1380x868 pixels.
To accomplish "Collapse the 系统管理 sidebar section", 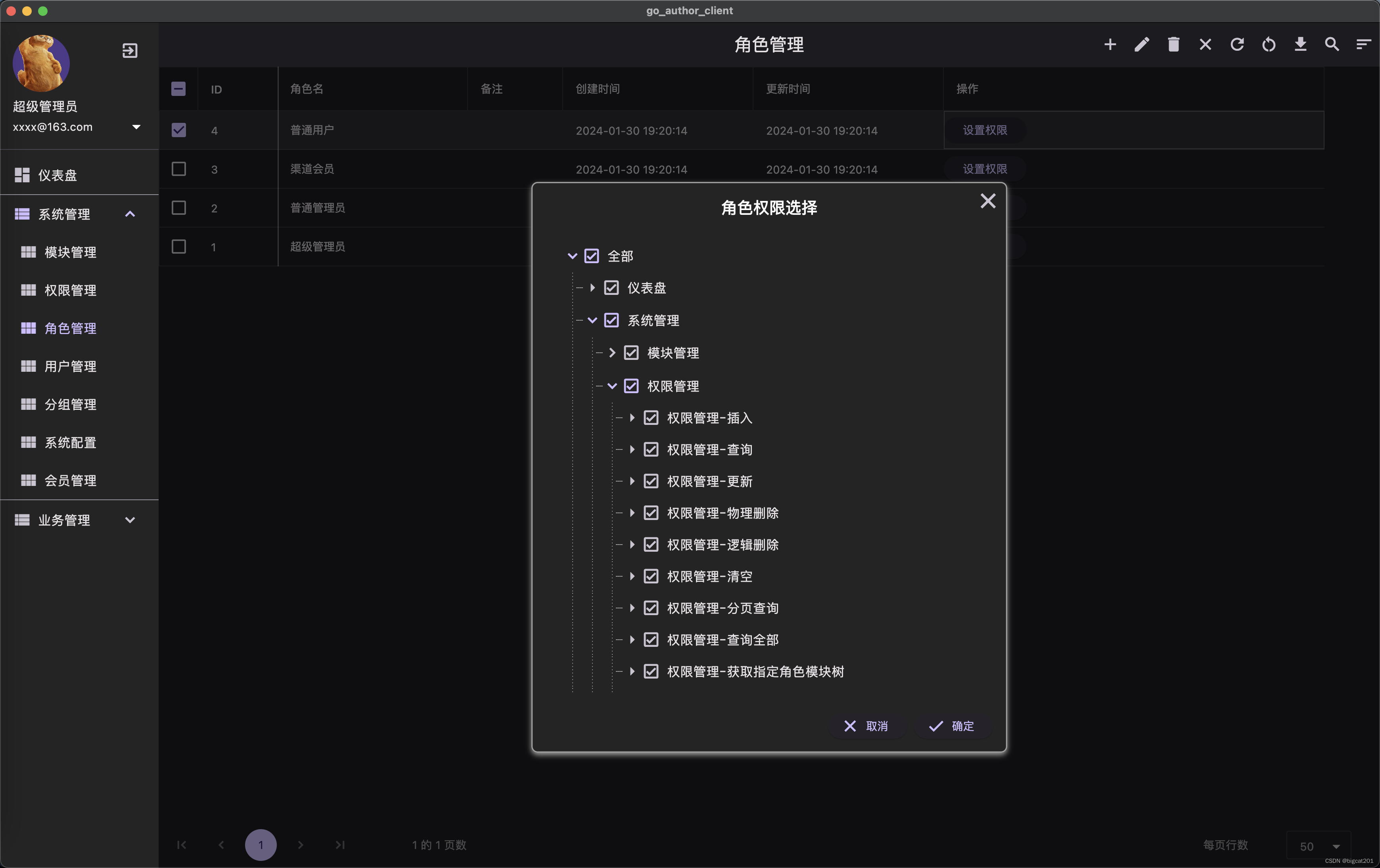I will click(130, 214).
